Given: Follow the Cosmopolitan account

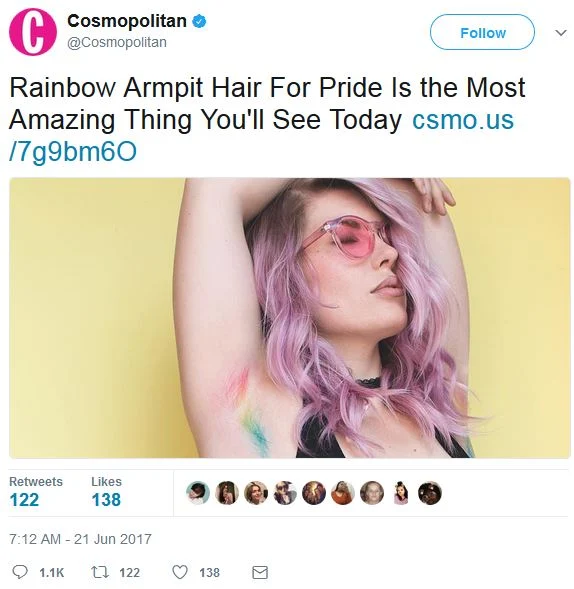Looking at the screenshot, I should [482, 32].
